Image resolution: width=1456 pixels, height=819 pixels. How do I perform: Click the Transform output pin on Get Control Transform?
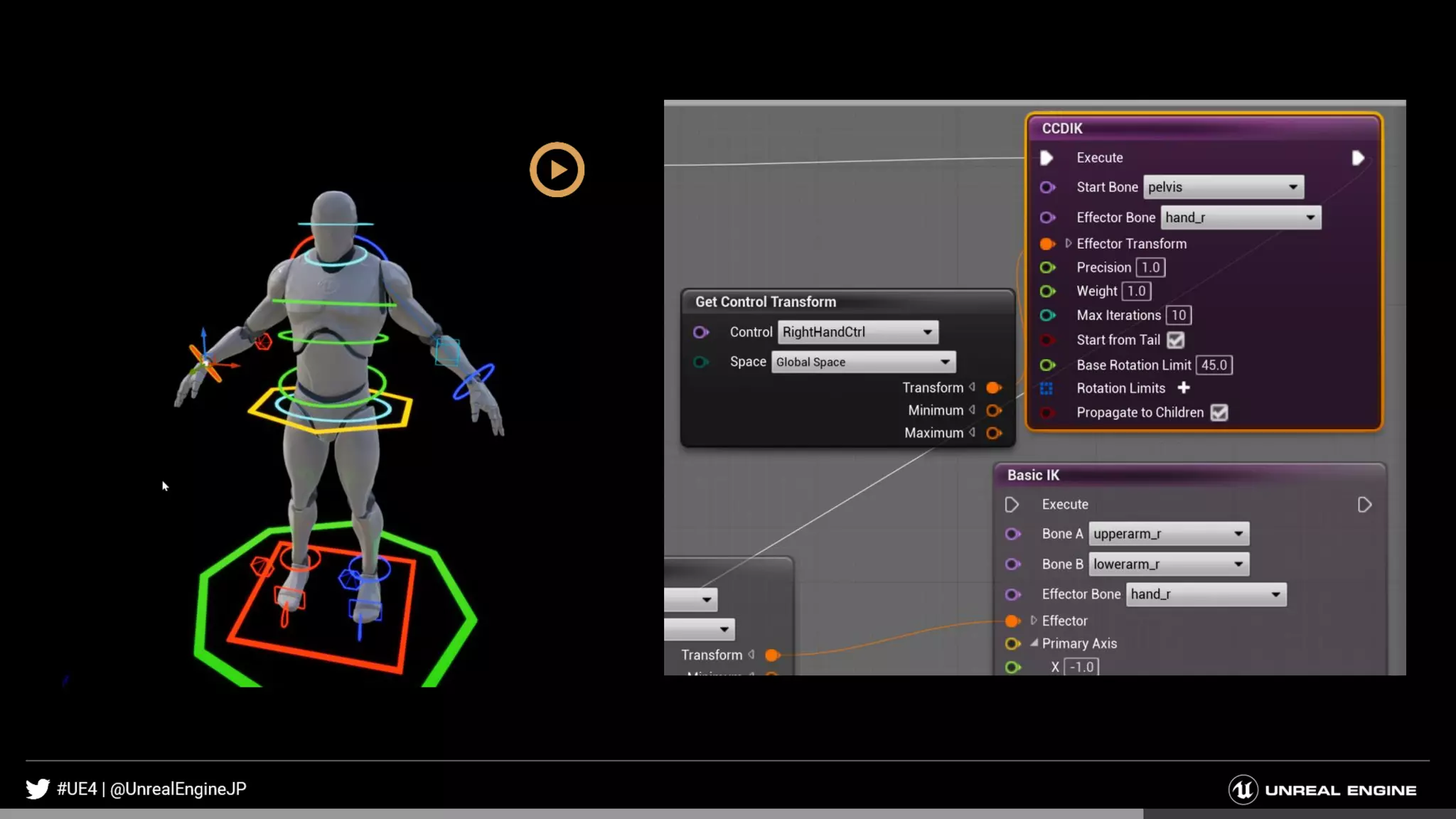tap(994, 387)
